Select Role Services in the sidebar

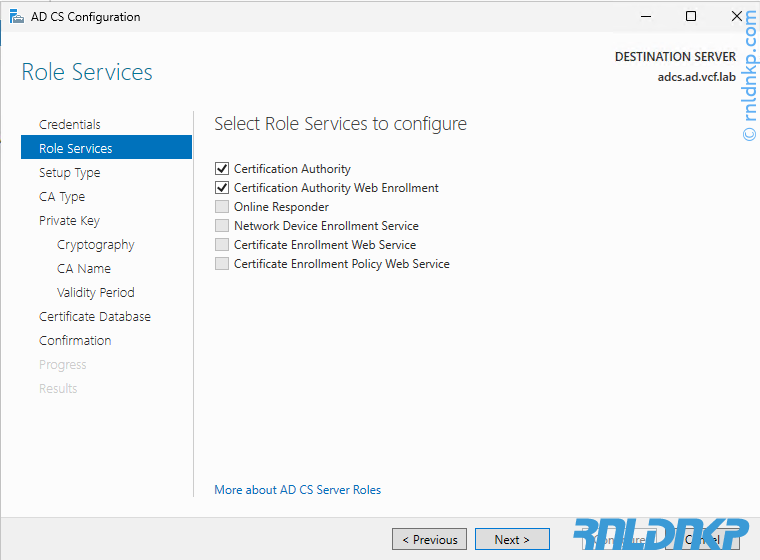click(x=76, y=148)
